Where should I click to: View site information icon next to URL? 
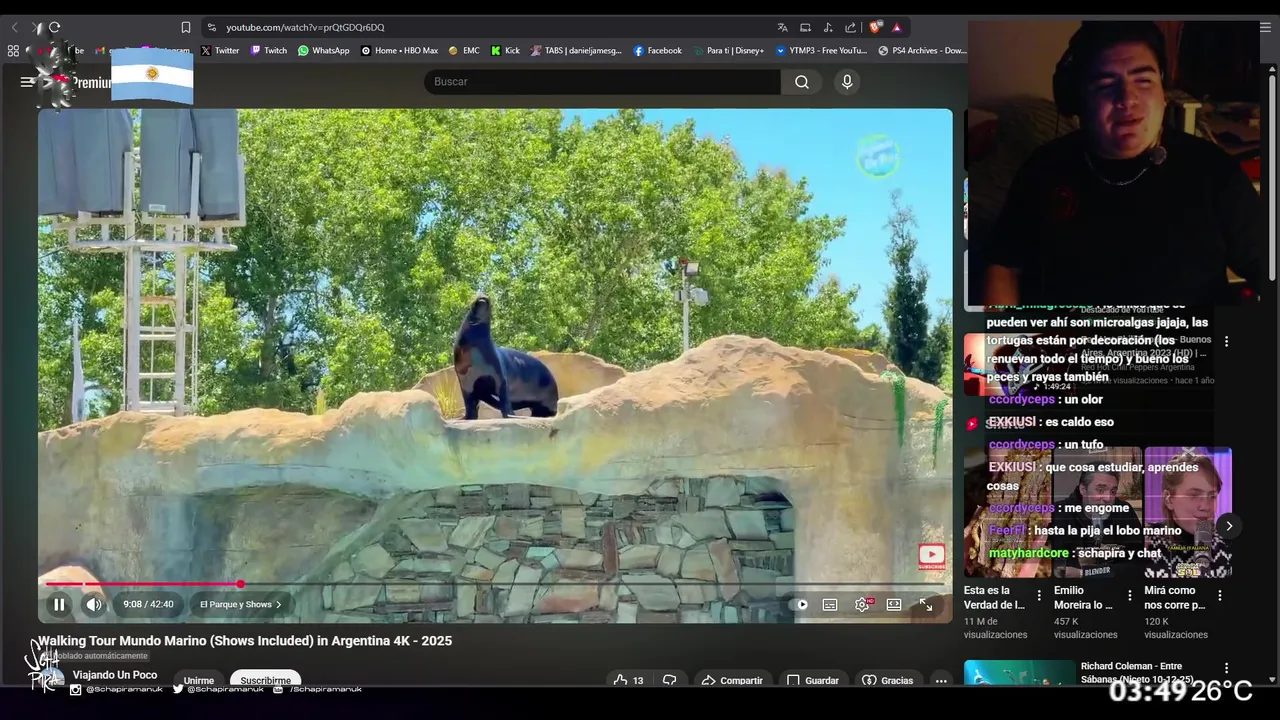pyautogui.click(x=211, y=27)
